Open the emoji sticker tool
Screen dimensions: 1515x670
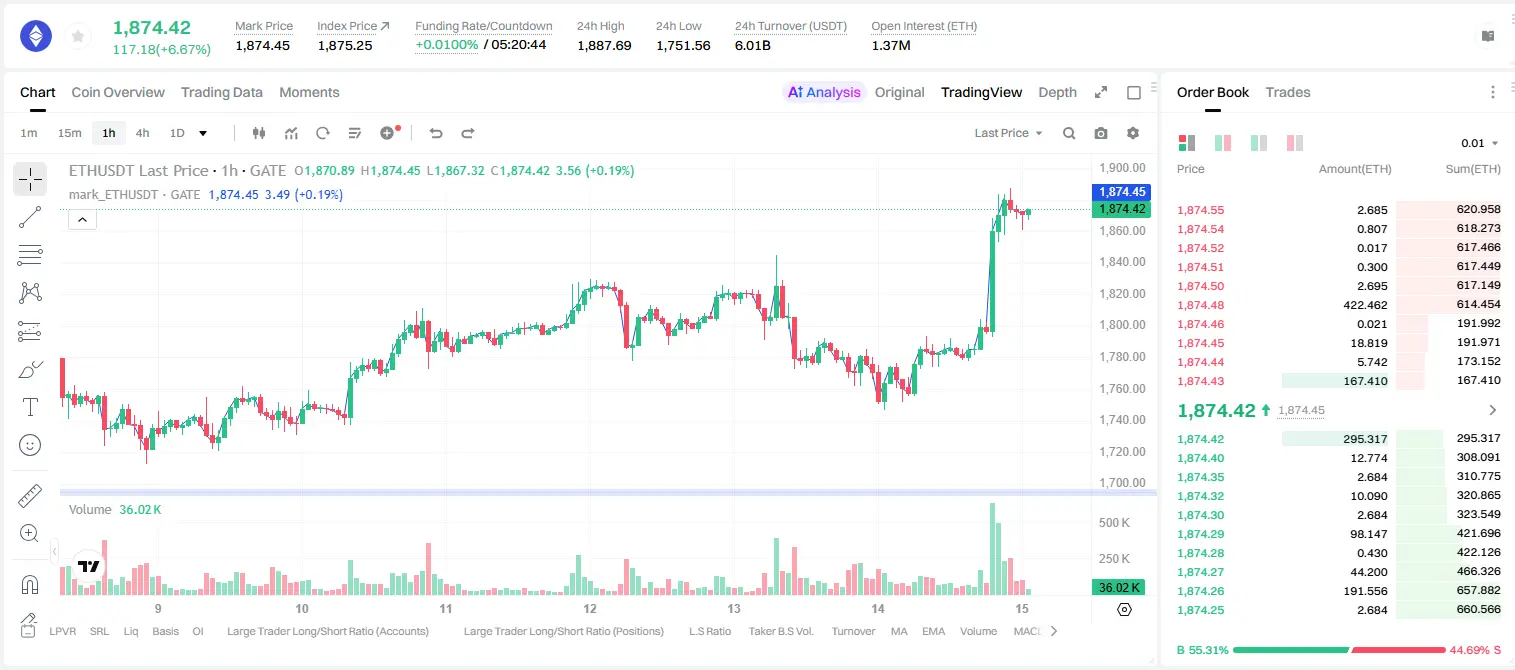pyautogui.click(x=30, y=445)
